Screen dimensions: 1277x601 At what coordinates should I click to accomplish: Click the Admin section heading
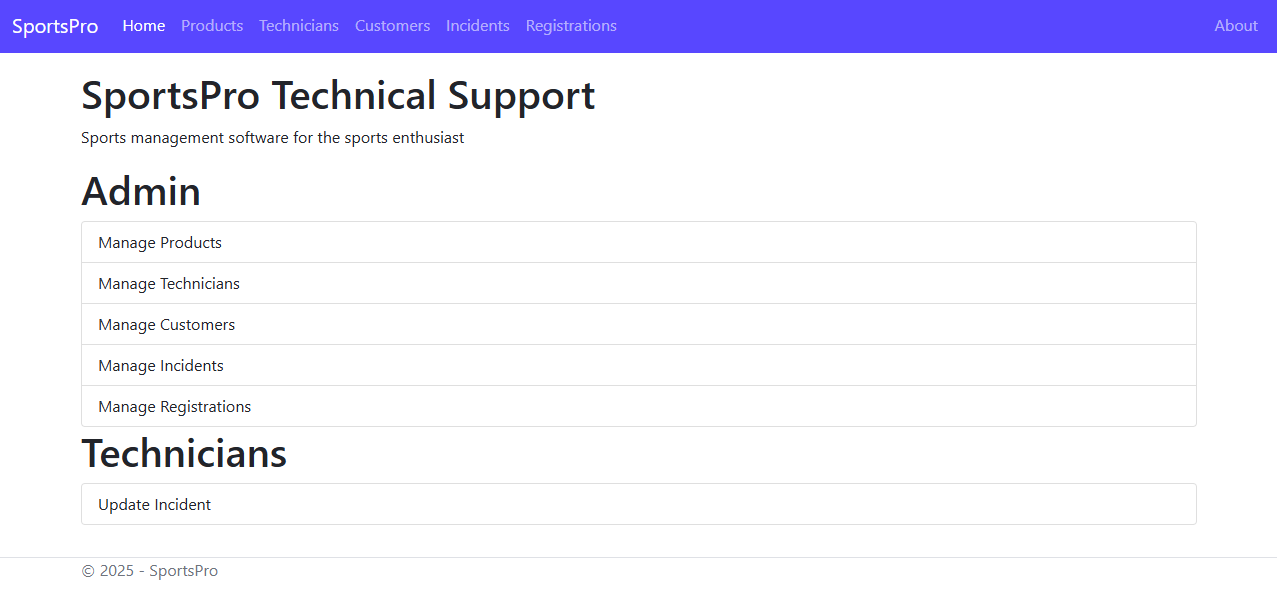tap(141, 191)
